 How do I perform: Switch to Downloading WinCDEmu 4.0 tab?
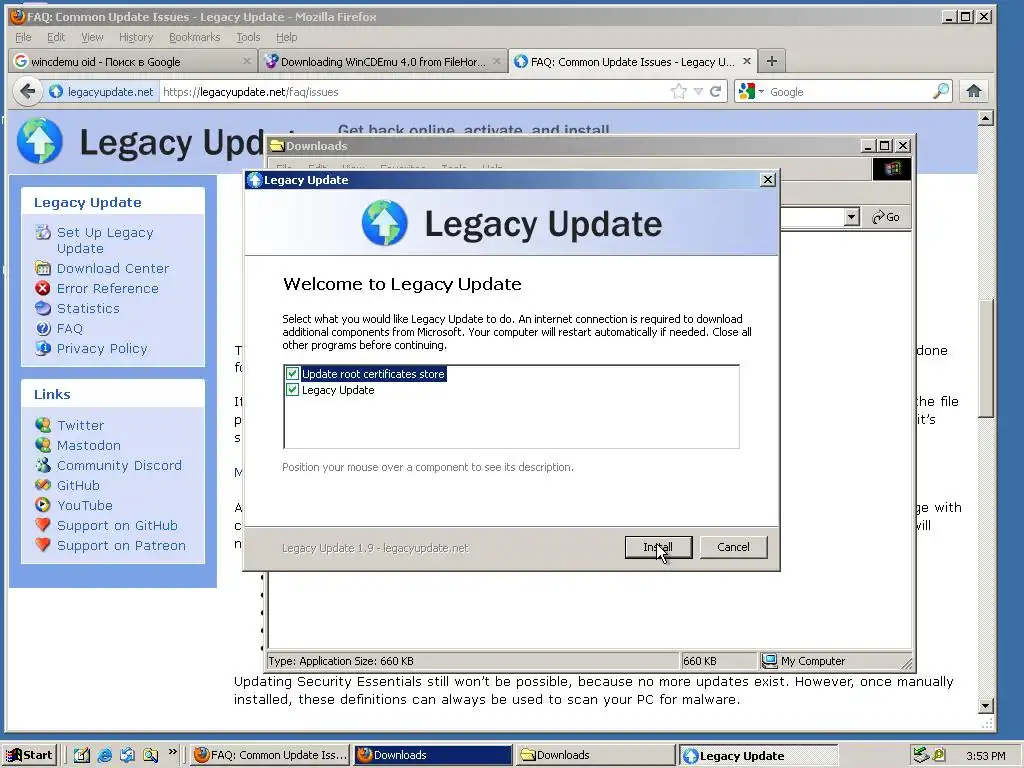(x=383, y=61)
